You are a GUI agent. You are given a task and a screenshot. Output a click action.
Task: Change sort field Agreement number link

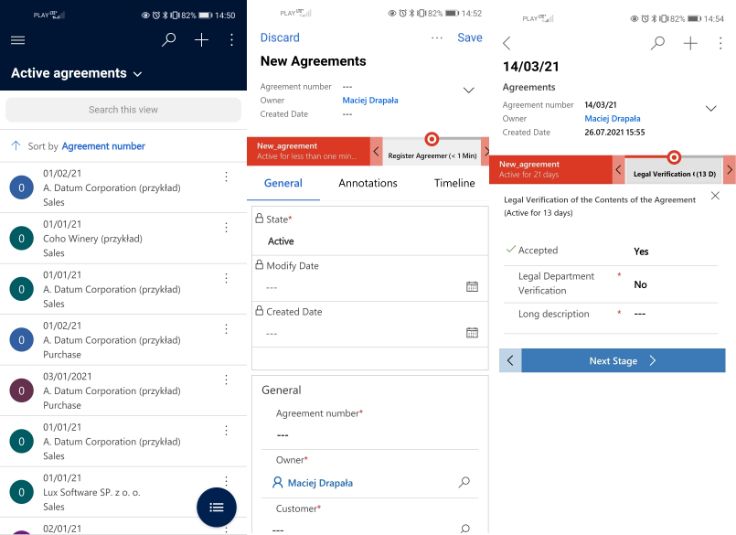point(103,146)
